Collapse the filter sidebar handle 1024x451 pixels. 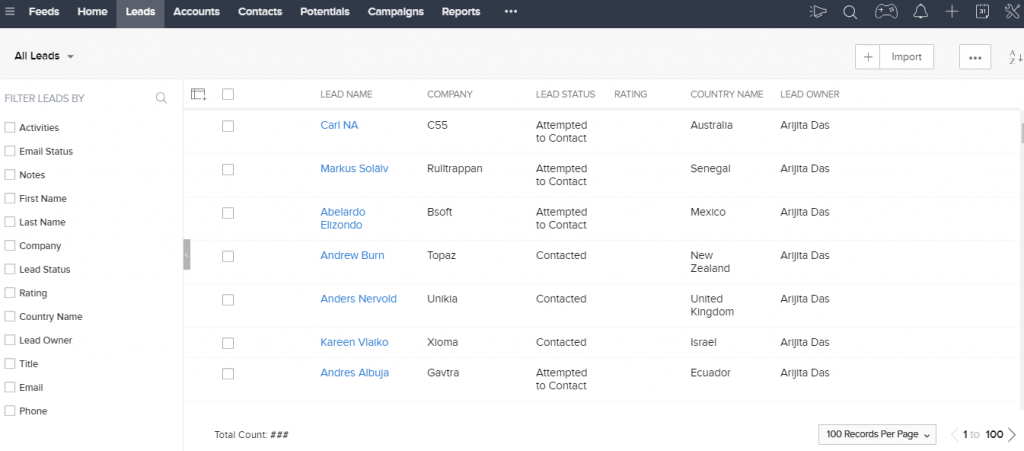tap(187, 254)
